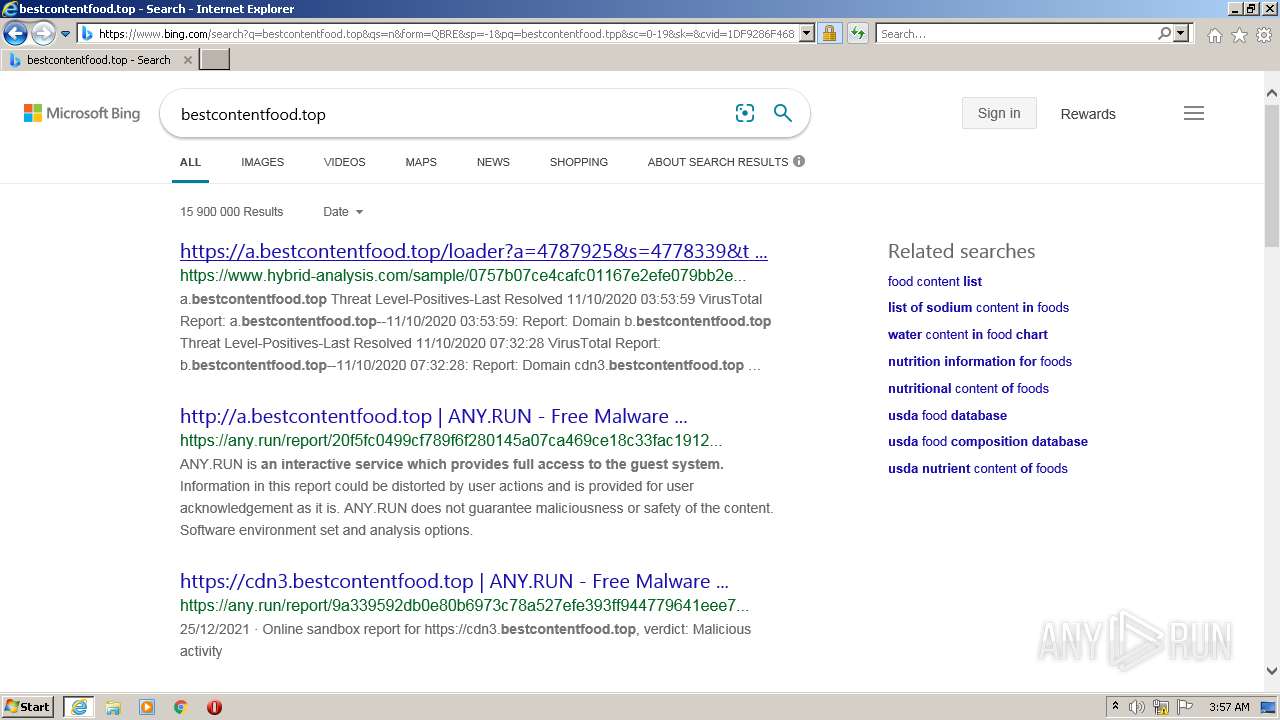Click the page scrollbar up arrow
Screen dimensions: 1280x720
click(x=1272, y=94)
